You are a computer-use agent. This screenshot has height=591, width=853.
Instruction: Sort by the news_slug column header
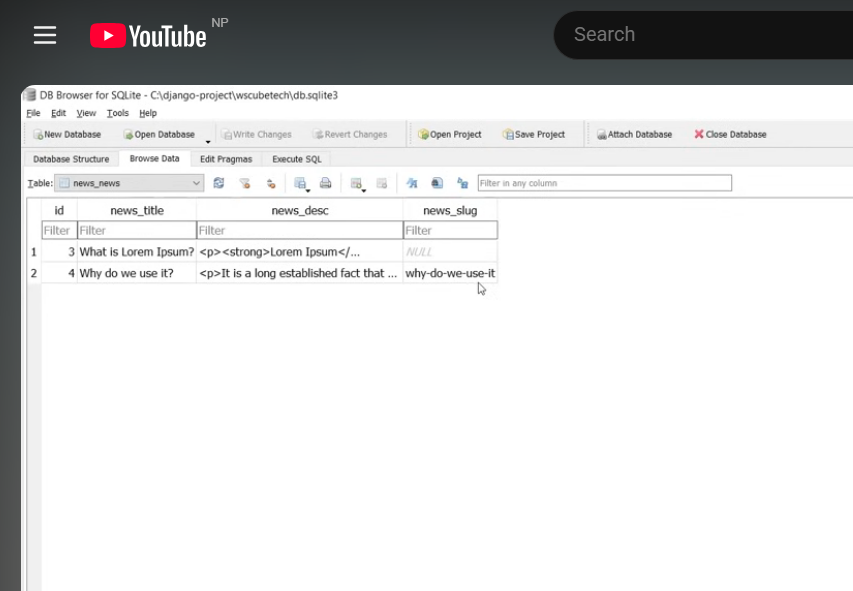[450, 211]
